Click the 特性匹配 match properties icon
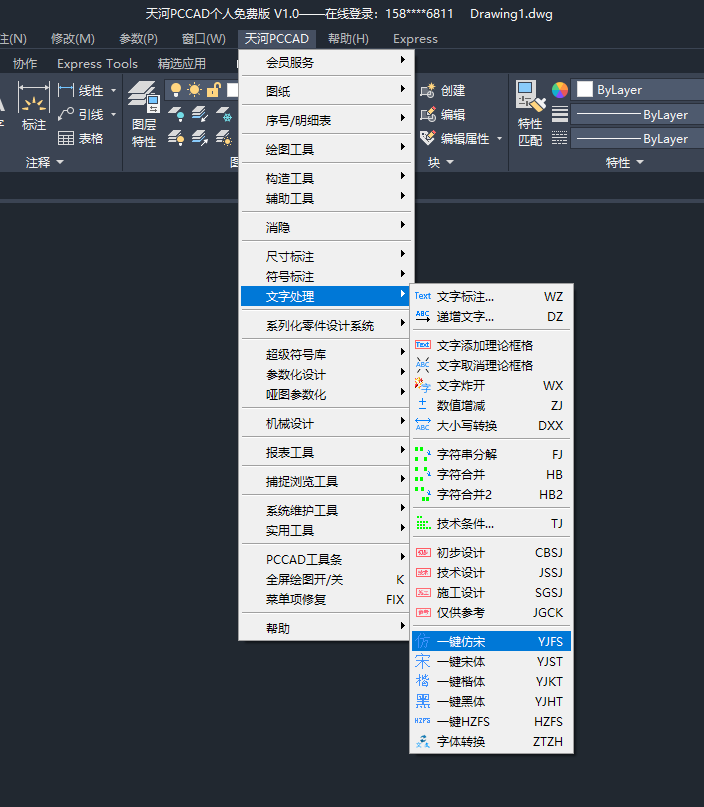Screen dimensions: 704x807 [530, 114]
